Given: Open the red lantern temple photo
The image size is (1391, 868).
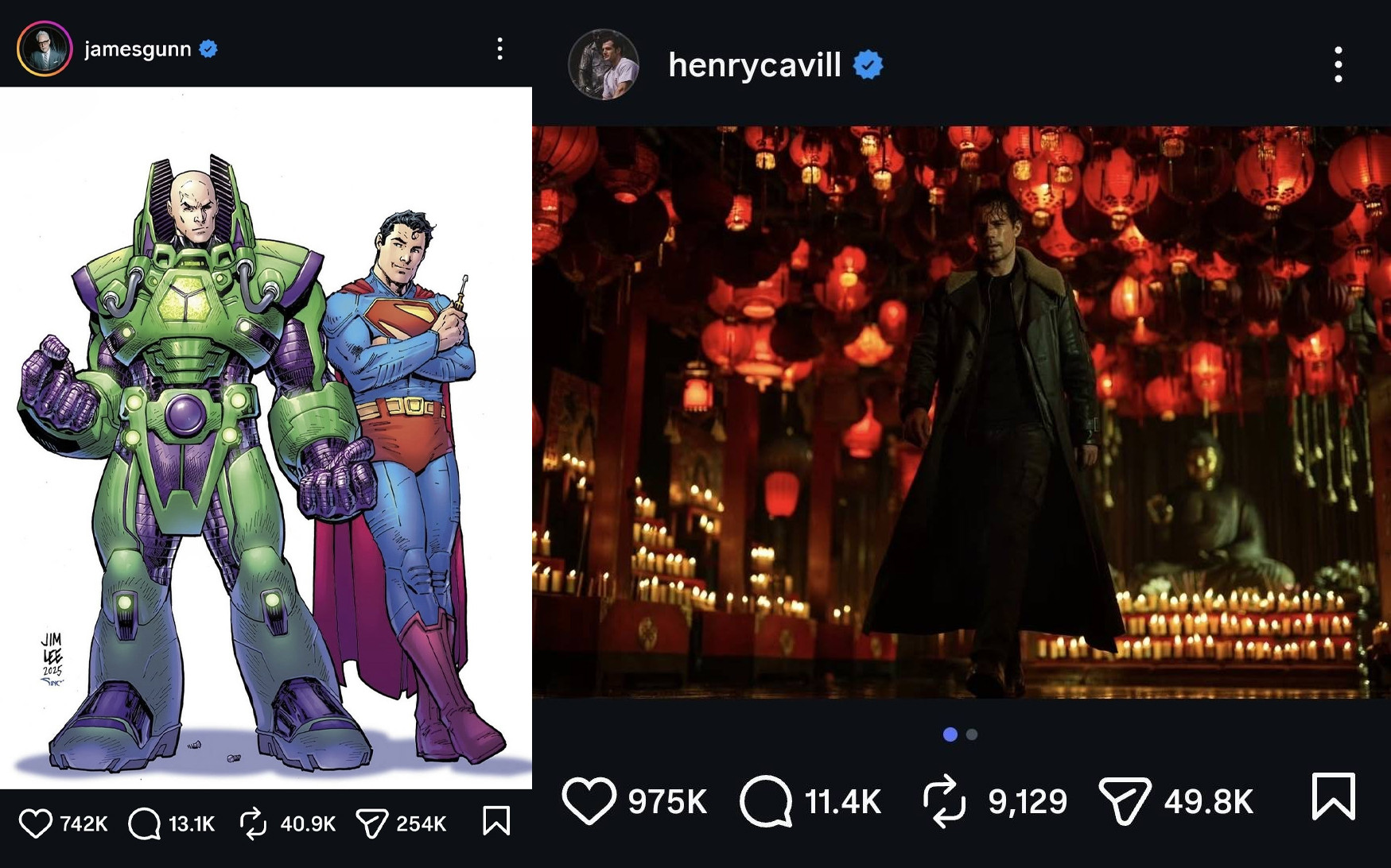Looking at the screenshot, I should coord(962,412).
